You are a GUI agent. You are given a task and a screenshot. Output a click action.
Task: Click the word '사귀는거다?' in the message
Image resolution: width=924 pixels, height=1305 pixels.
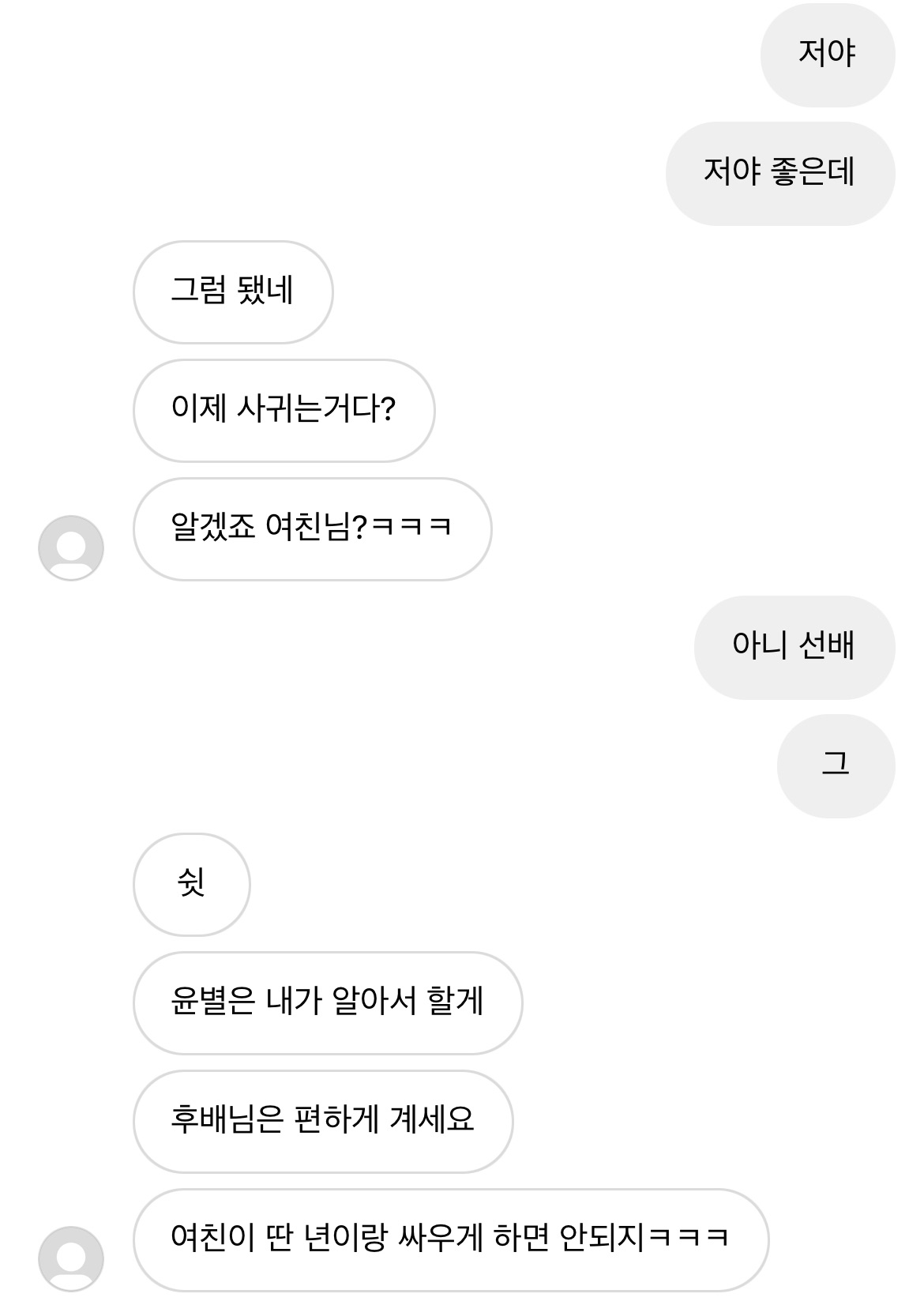(316, 410)
